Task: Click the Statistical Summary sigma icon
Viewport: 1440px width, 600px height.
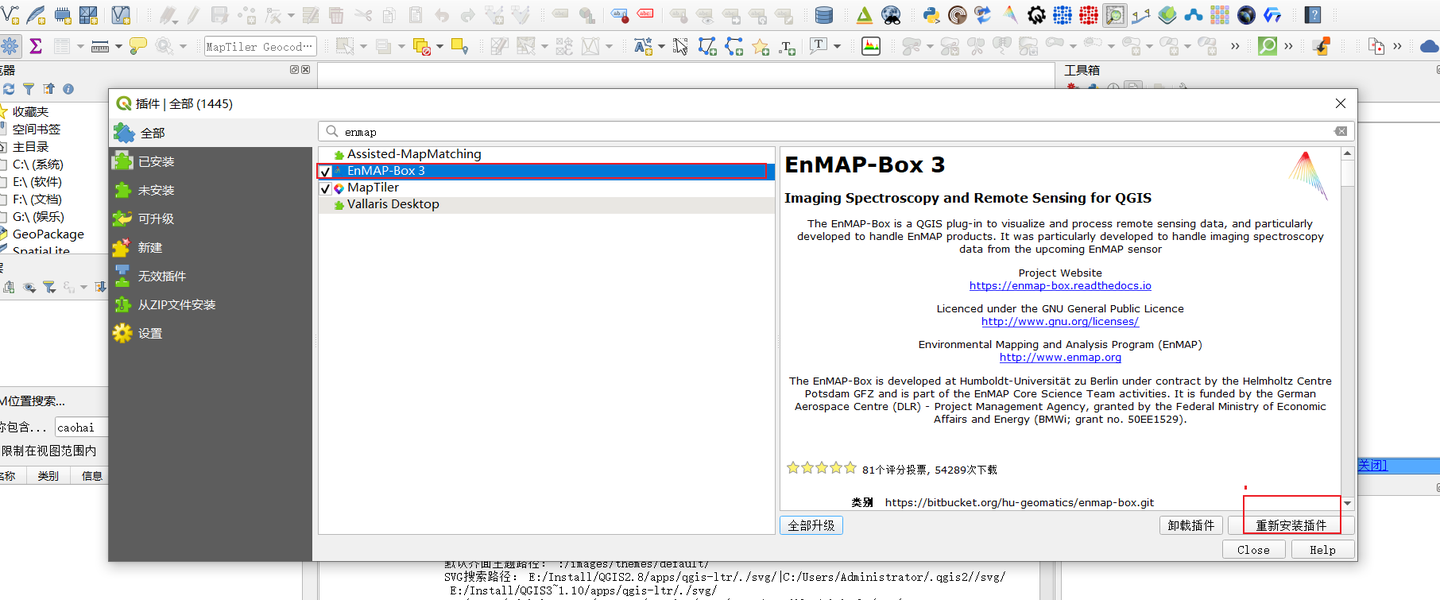Action: point(36,46)
